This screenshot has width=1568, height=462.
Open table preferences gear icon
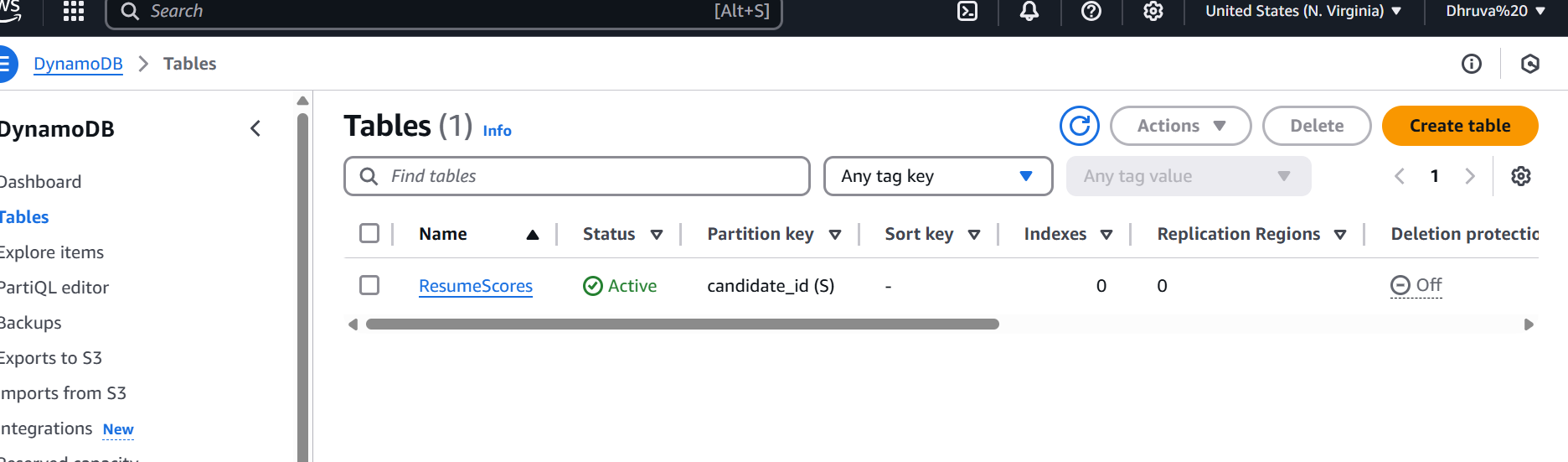point(1521,176)
